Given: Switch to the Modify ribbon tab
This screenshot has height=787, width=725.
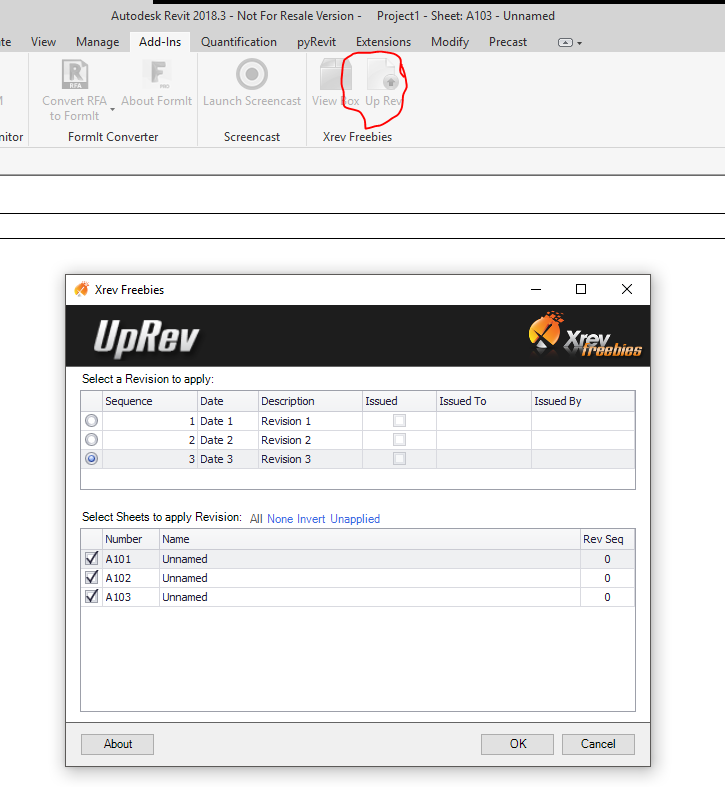Looking at the screenshot, I should 450,42.
